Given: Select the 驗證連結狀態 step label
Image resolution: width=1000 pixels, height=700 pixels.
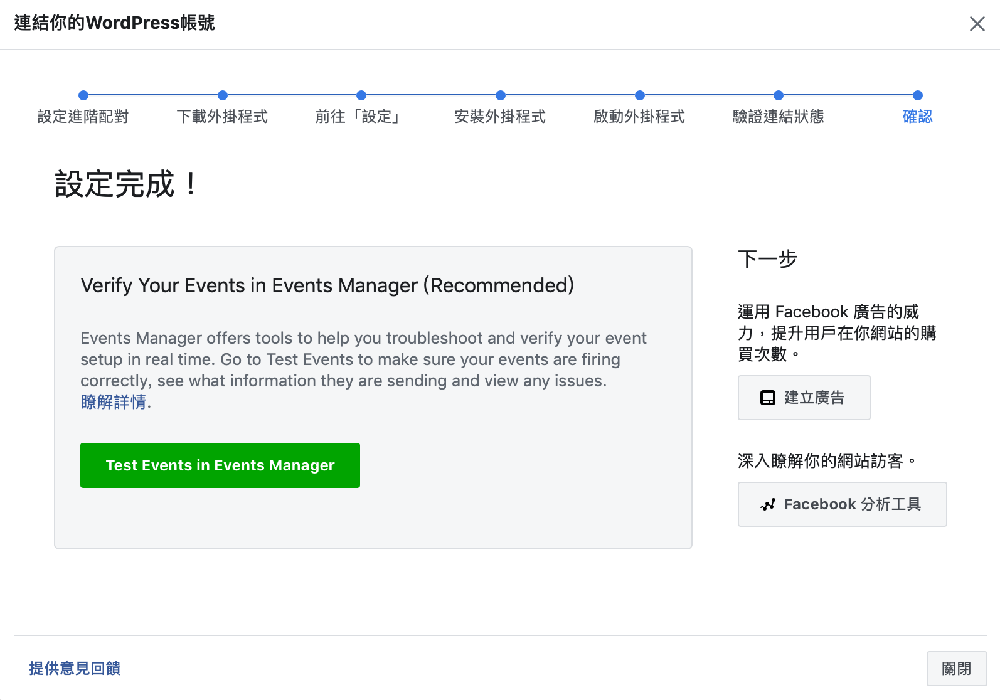Looking at the screenshot, I should pos(778,117).
